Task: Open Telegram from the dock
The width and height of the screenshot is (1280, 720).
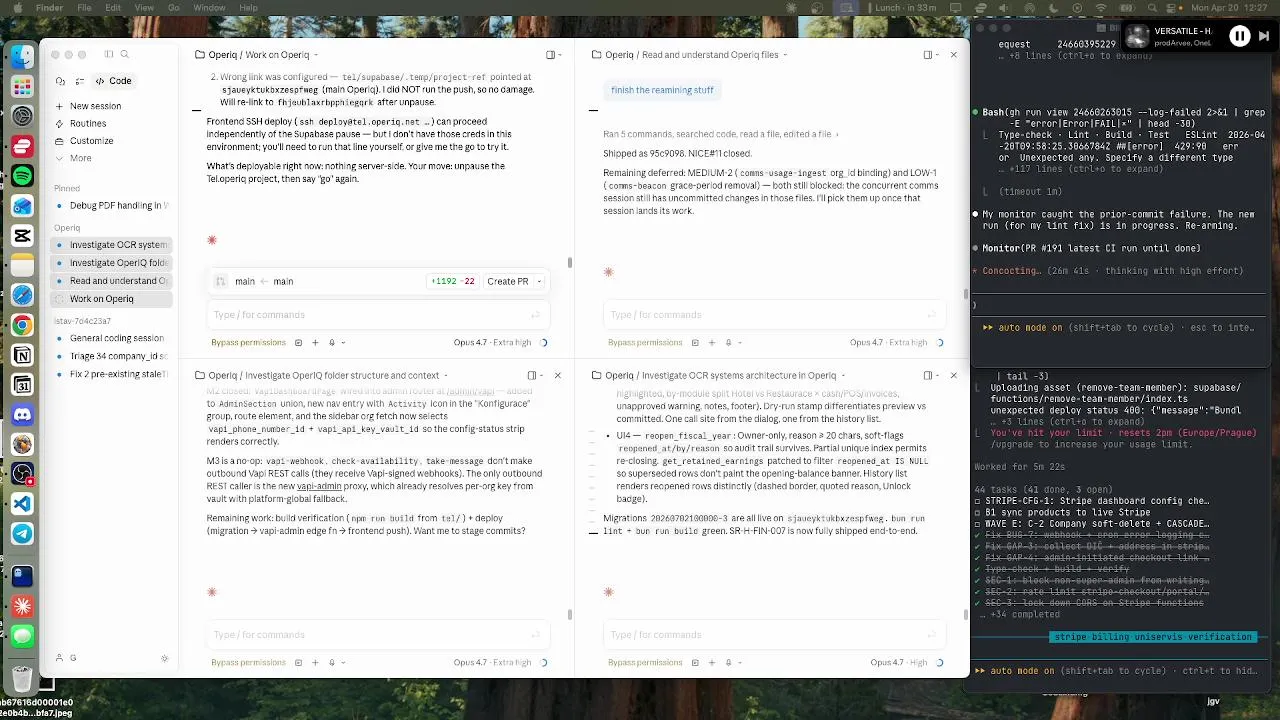Action: click(x=22, y=534)
